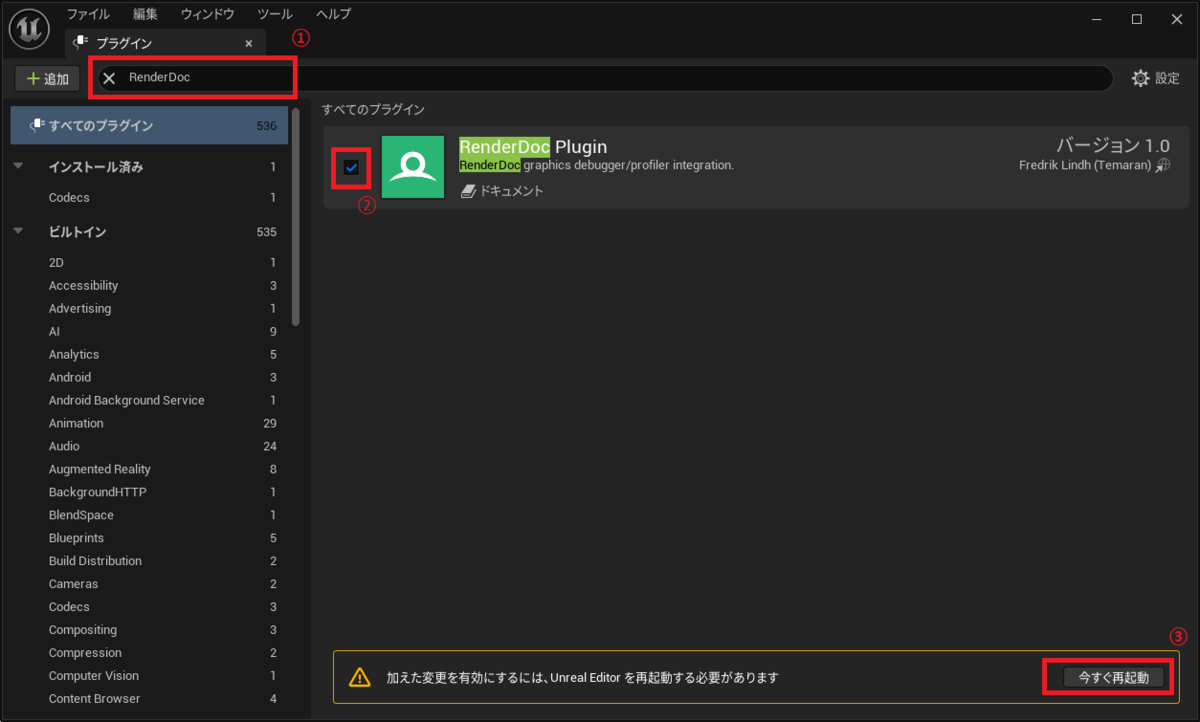
Task: Select the Build Distribution category
Action: pos(149,561)
